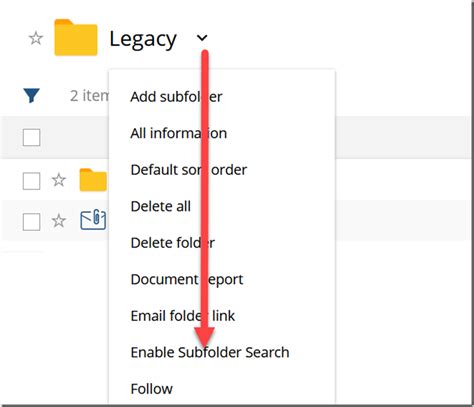Tick the checkbox on the email row
This screenshot has height=407, width=474.
point(32,222)
